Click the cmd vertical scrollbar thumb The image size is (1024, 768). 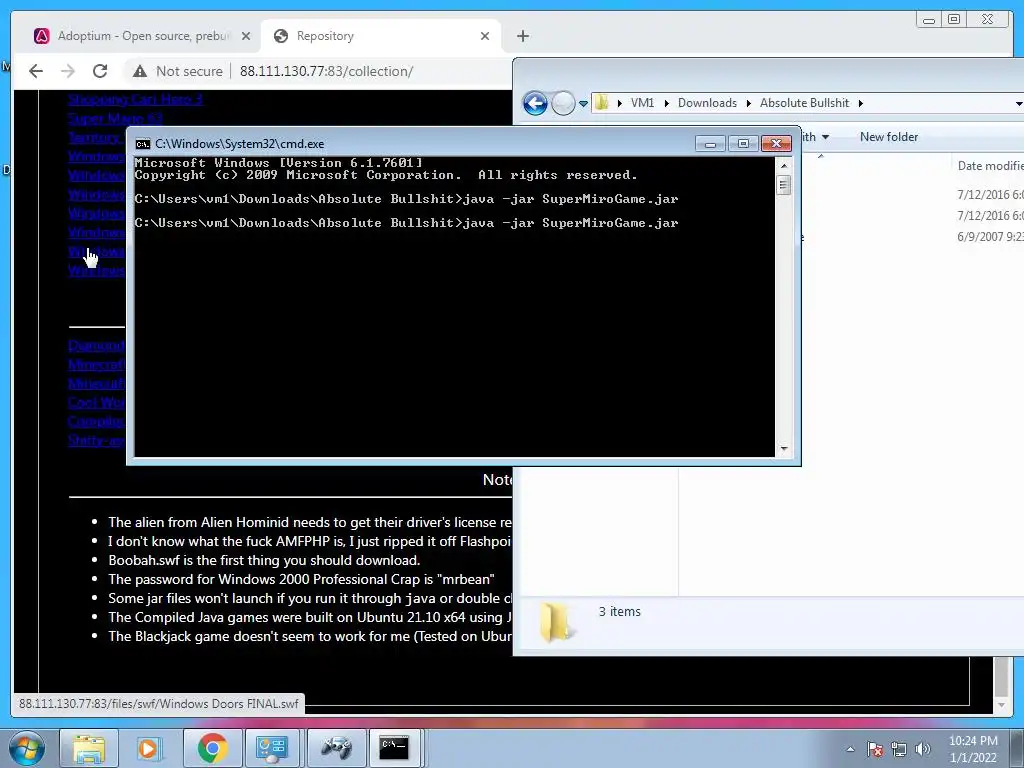[784, 185]
